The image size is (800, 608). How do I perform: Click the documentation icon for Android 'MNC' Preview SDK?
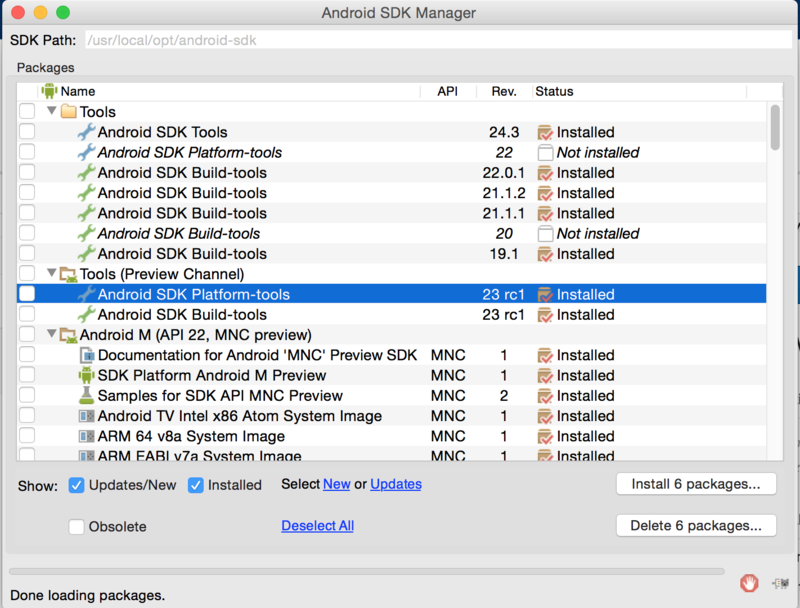point(86,355)
